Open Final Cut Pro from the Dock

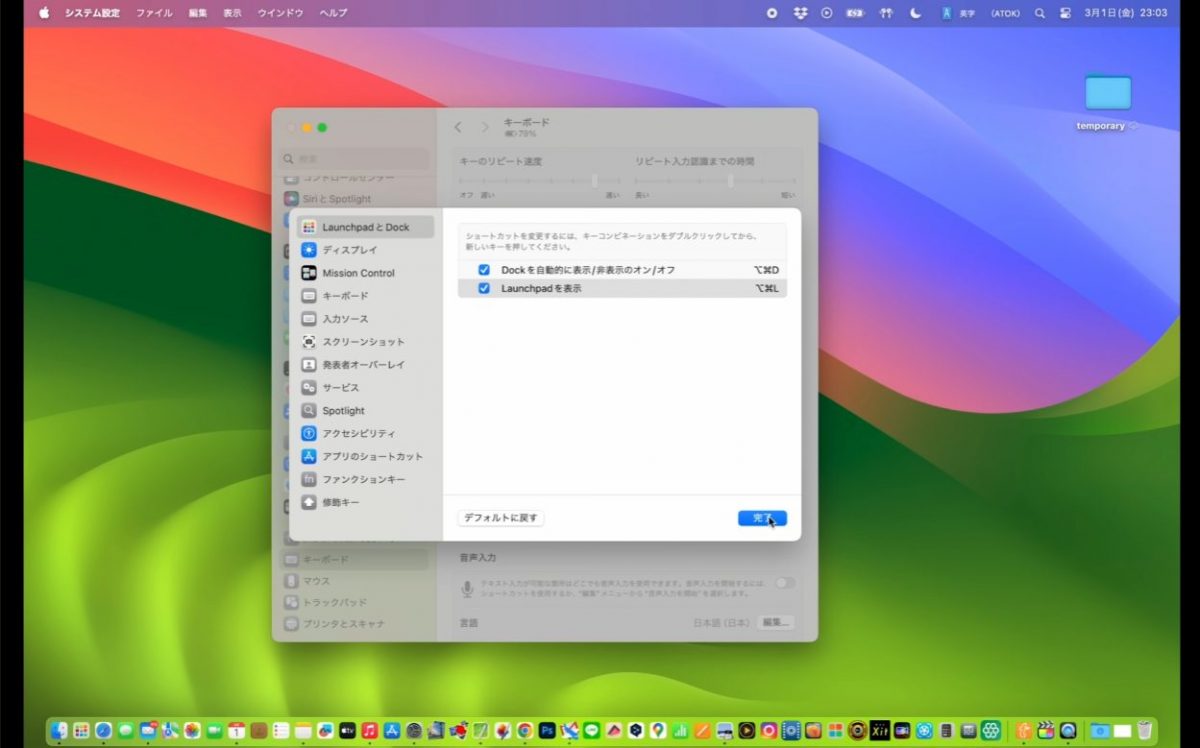(x=1046, y=731)
